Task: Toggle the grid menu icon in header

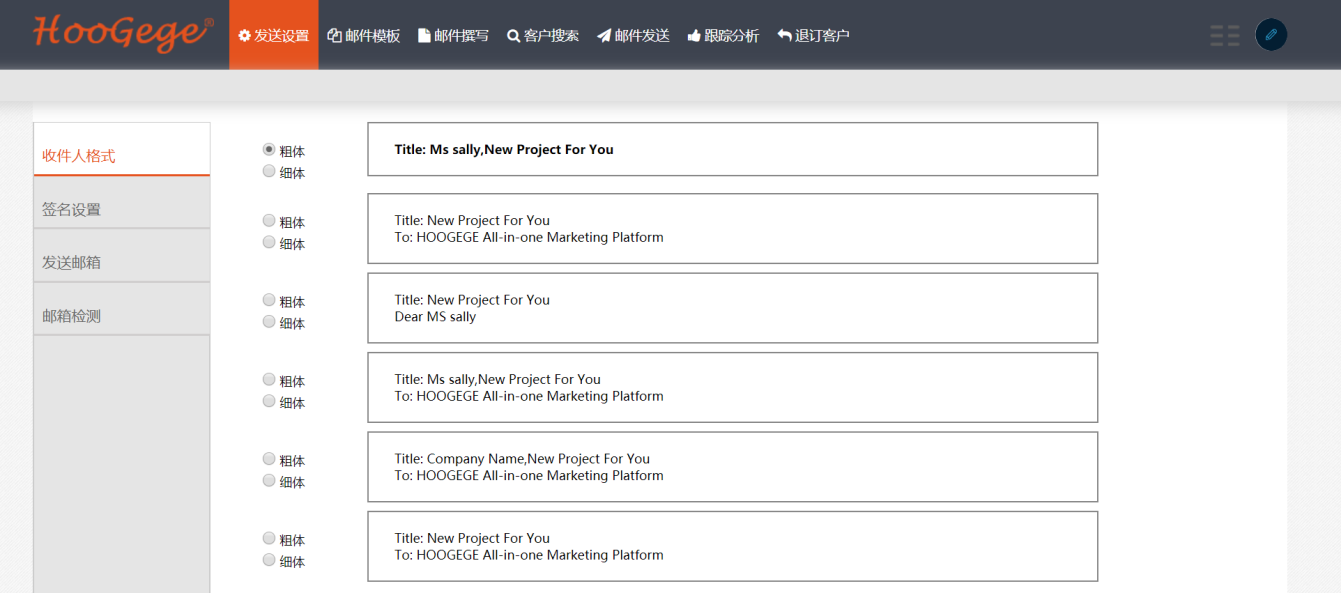Action: [1225, 35]
